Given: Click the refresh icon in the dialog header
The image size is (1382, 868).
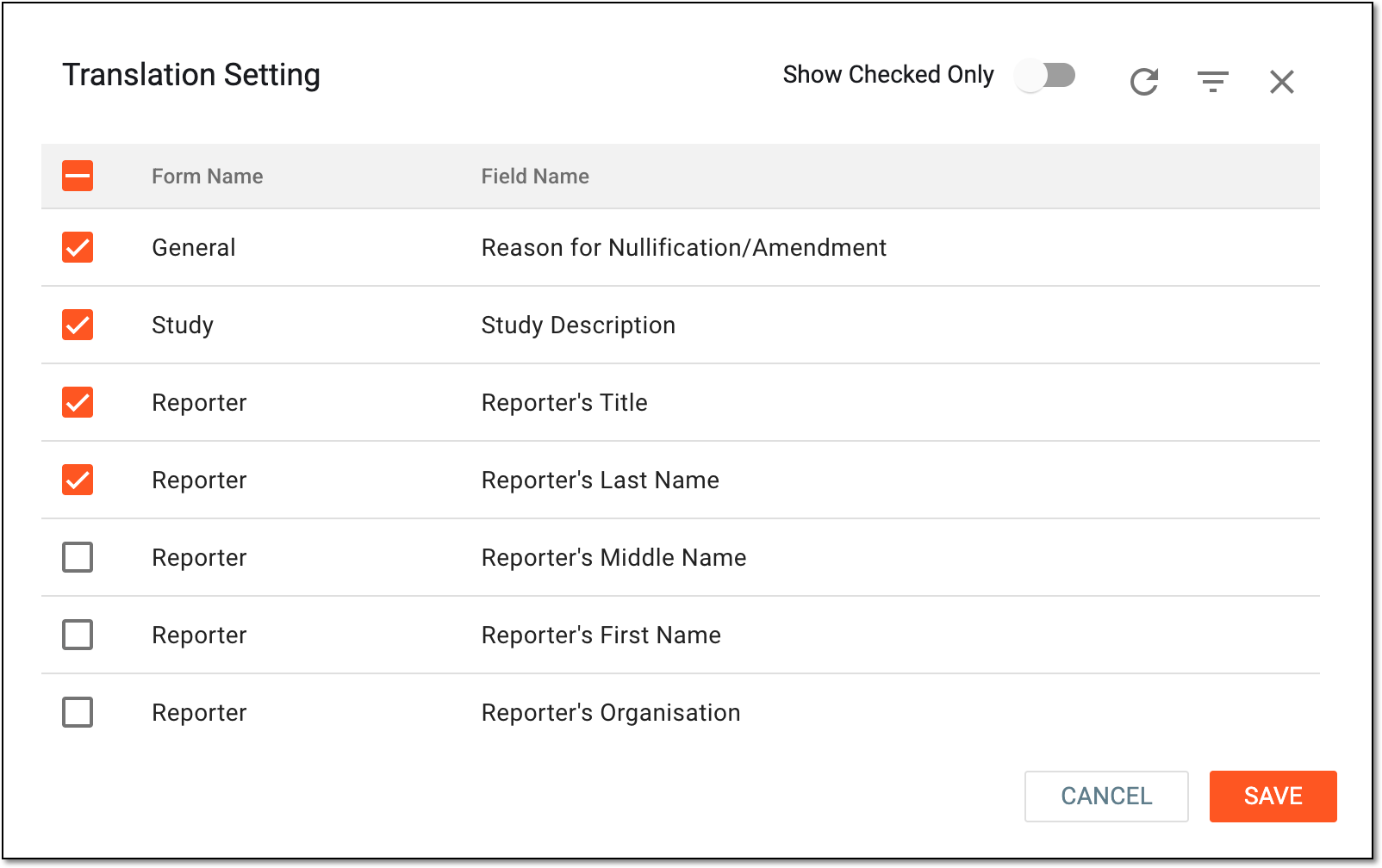Looking at the screenshot, I should [1144, 82].
